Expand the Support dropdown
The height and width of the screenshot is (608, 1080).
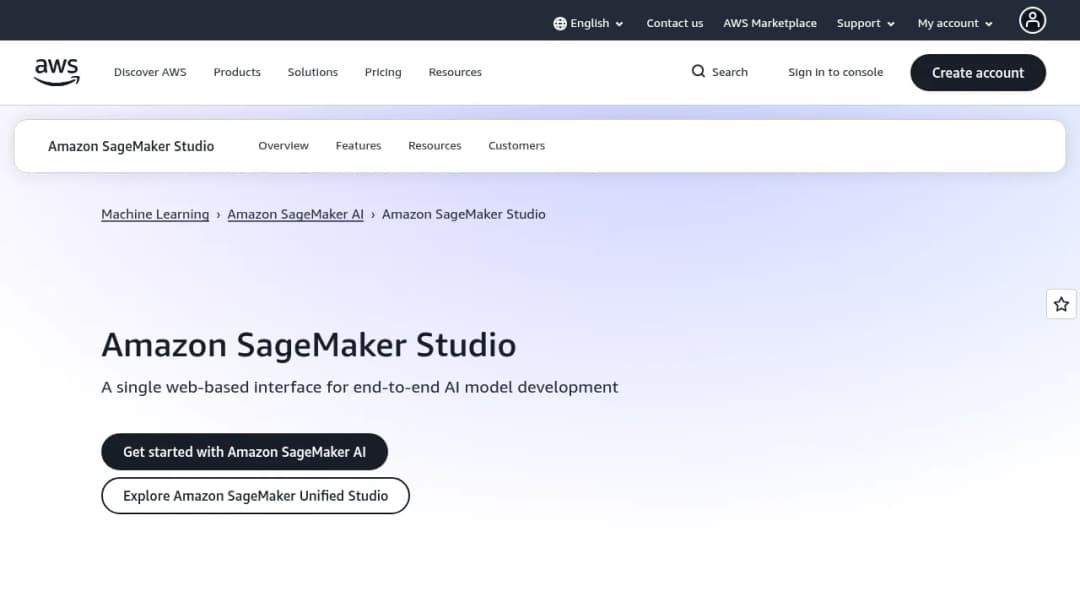pyautogui.click(x=866, y=23)
